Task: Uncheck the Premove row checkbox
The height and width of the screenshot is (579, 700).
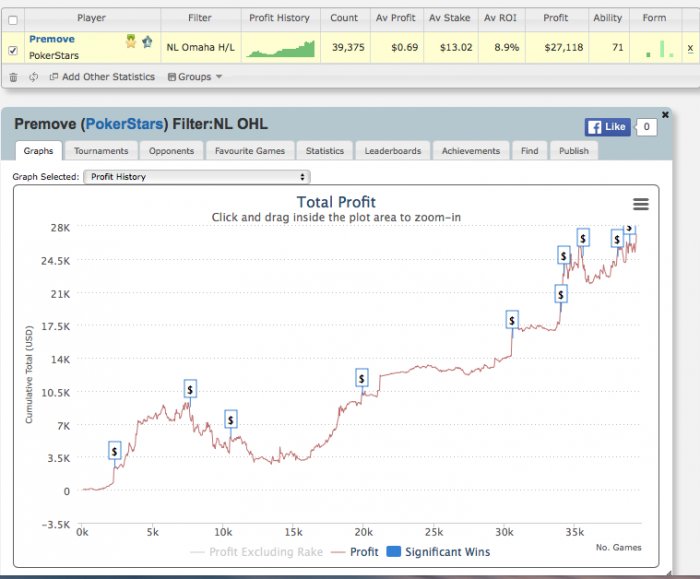Action: pyautogui.click(x=13, y=50)
